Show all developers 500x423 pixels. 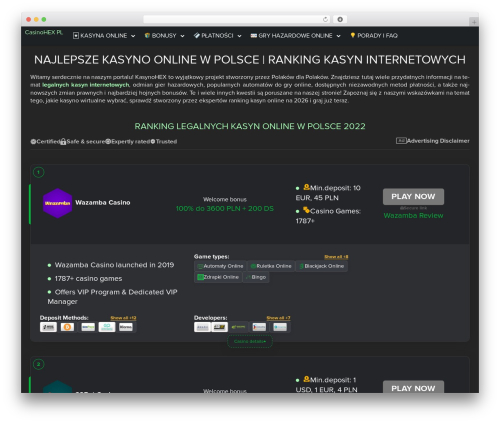point(278,318)
